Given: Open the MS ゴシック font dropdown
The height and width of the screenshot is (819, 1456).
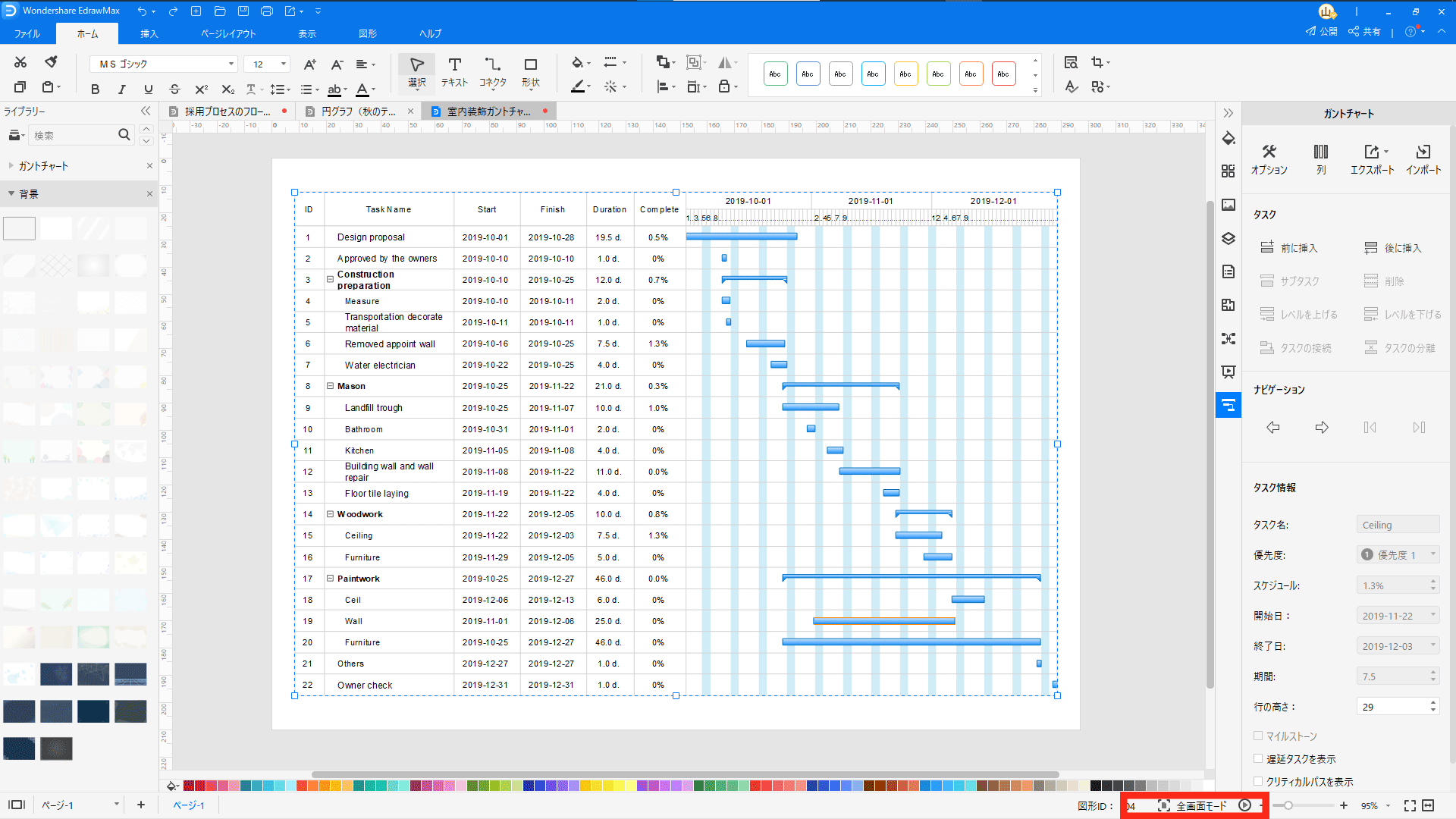Looking at the screenshot, I should (x=231, y=64).
